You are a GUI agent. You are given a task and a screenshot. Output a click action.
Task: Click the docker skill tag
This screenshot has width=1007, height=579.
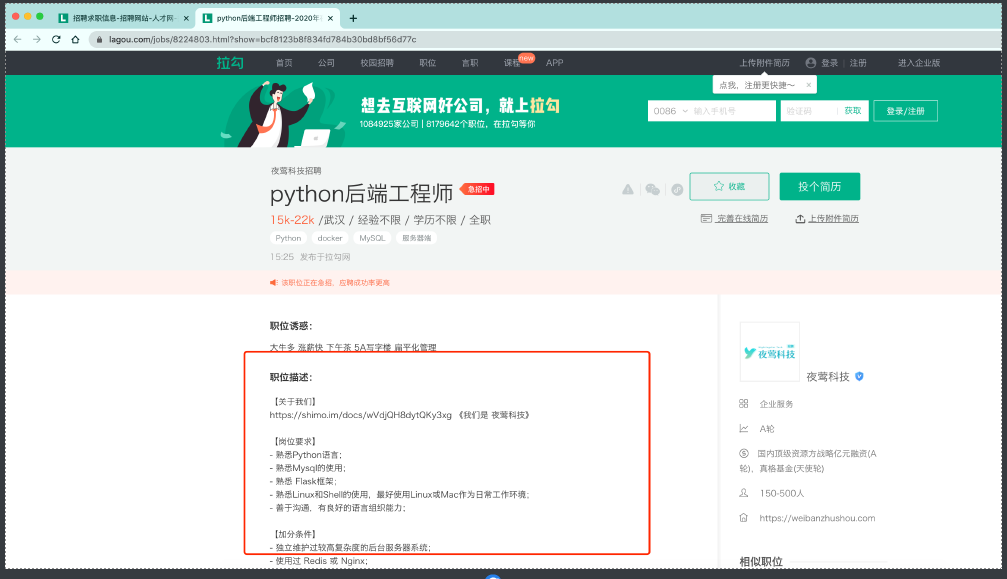[330, 238]
